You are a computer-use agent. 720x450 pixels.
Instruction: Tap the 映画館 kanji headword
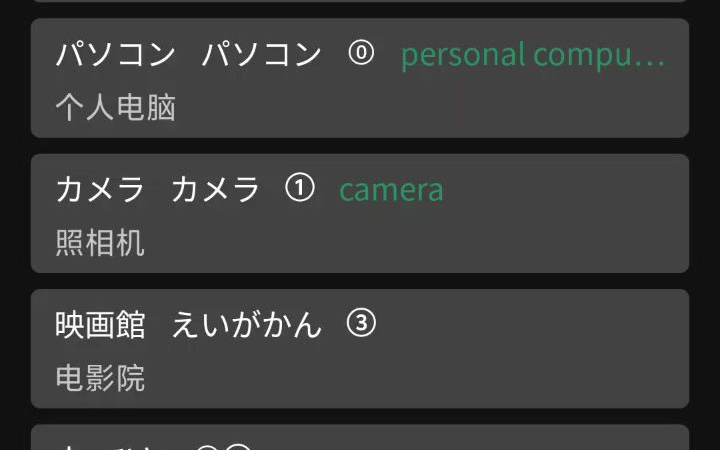pos(100,325)
